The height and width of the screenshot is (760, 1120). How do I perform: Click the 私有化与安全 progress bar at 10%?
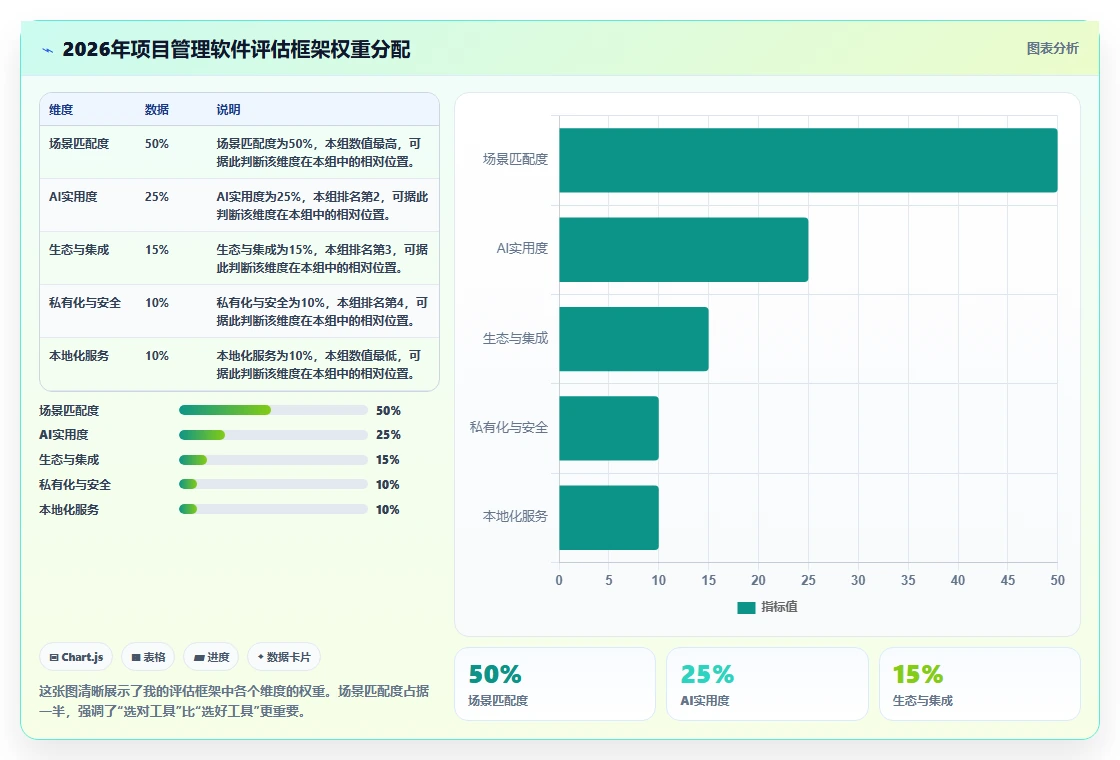273,484
